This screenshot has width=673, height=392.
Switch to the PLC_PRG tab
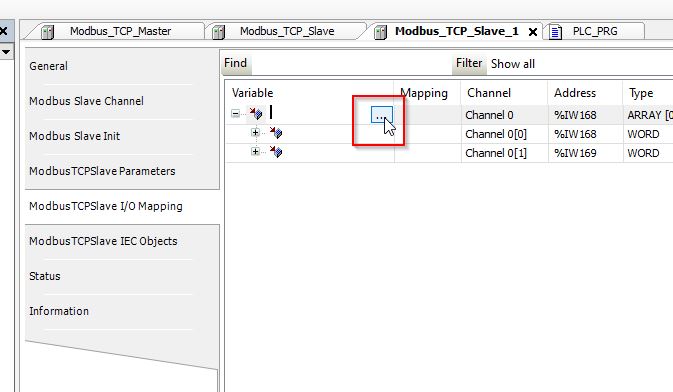pos(594,31)
